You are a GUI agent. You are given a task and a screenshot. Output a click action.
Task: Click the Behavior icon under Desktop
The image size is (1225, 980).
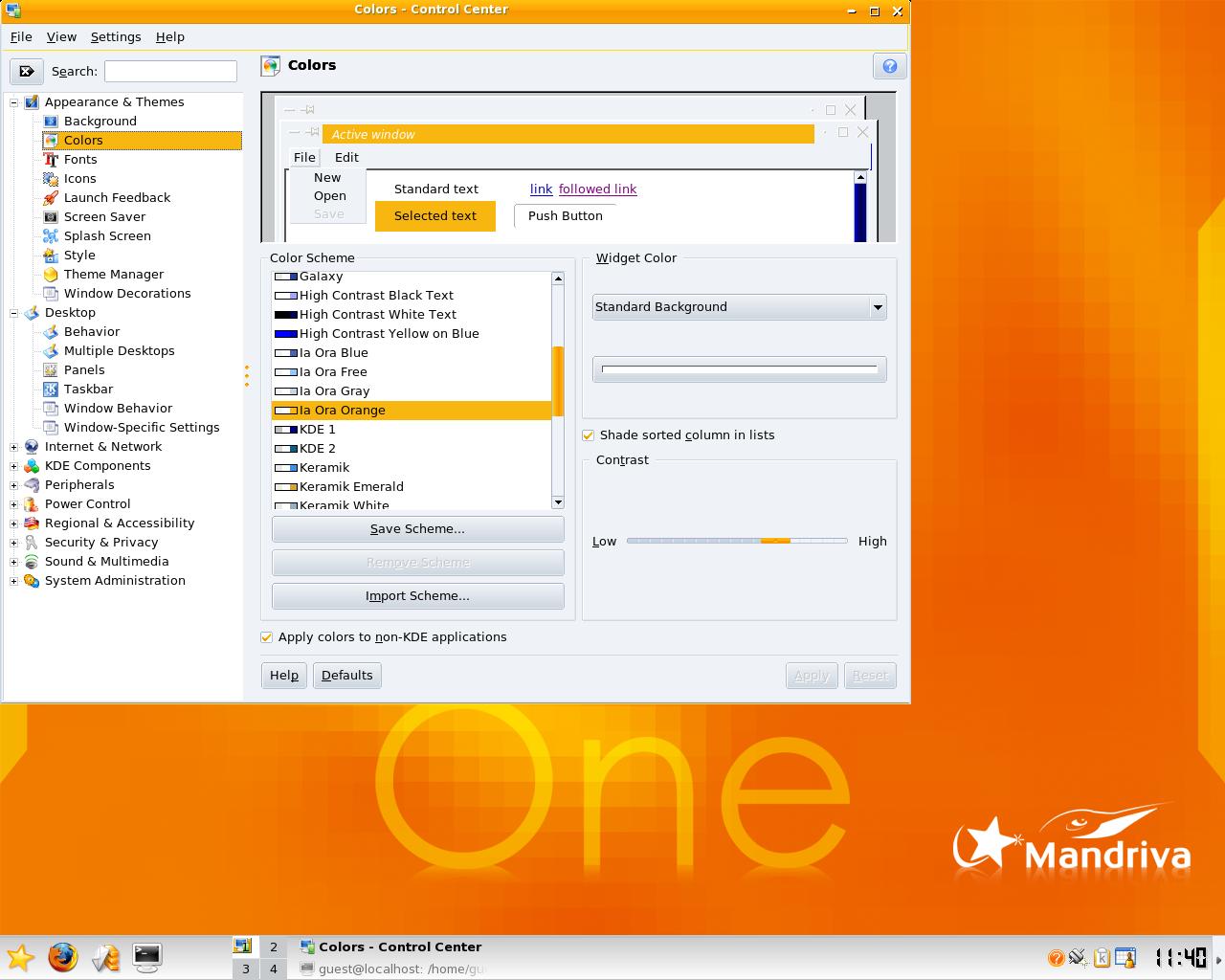[51, 332]
